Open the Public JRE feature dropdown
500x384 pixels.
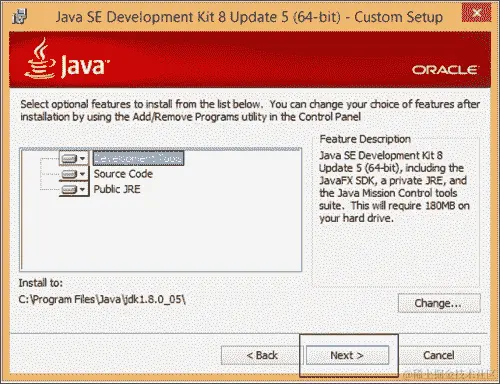coord(74,189)
